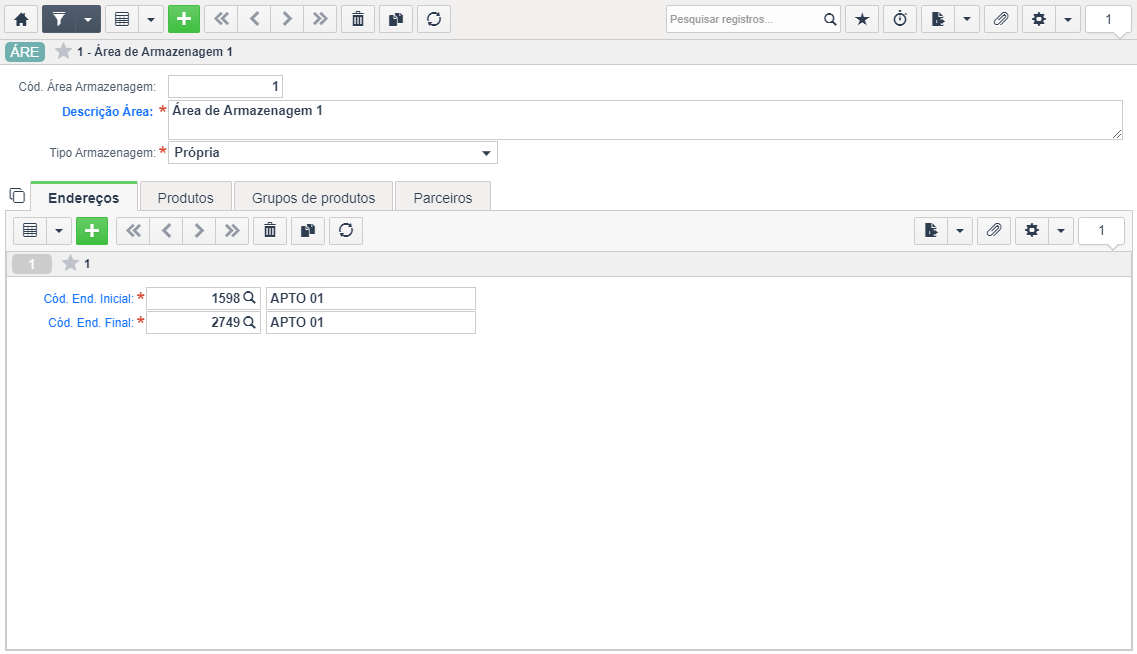
Task: Mark Área de Armazenagem 1 as favorite
Action: (63, 51)
